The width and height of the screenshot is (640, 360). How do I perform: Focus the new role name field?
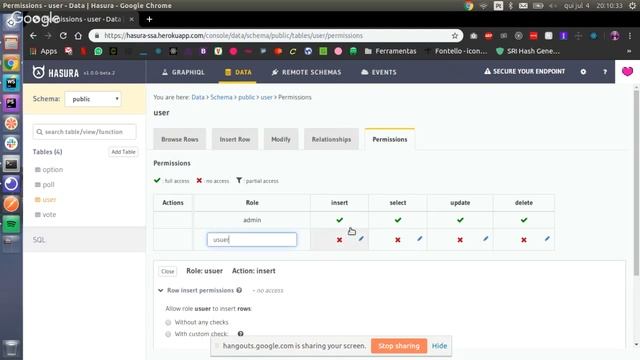click(252, 240)
